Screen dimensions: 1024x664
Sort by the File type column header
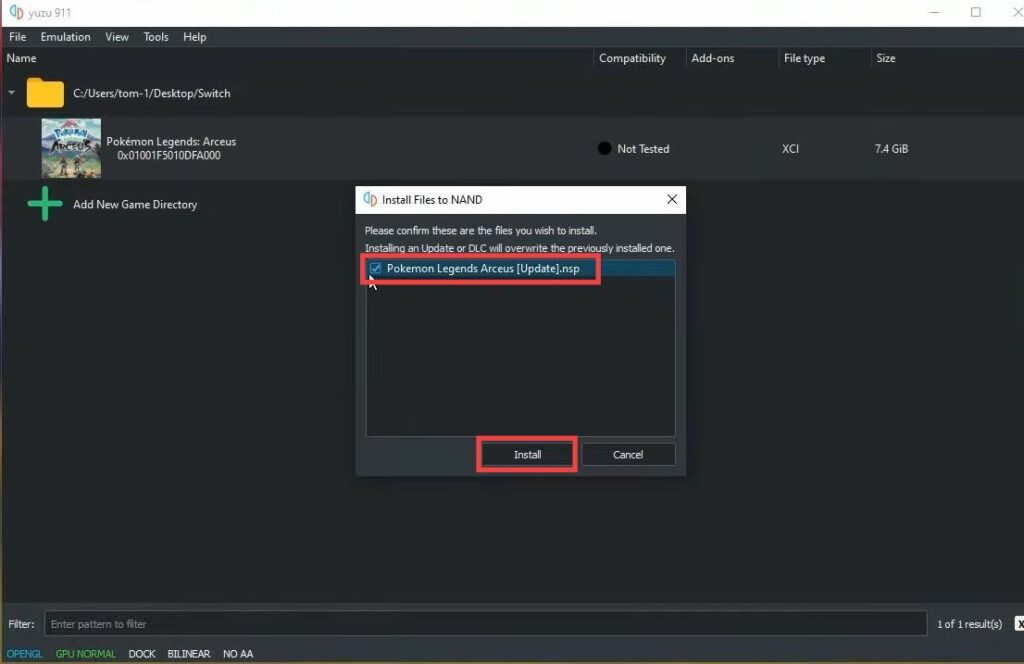click(x=804, y=58)
